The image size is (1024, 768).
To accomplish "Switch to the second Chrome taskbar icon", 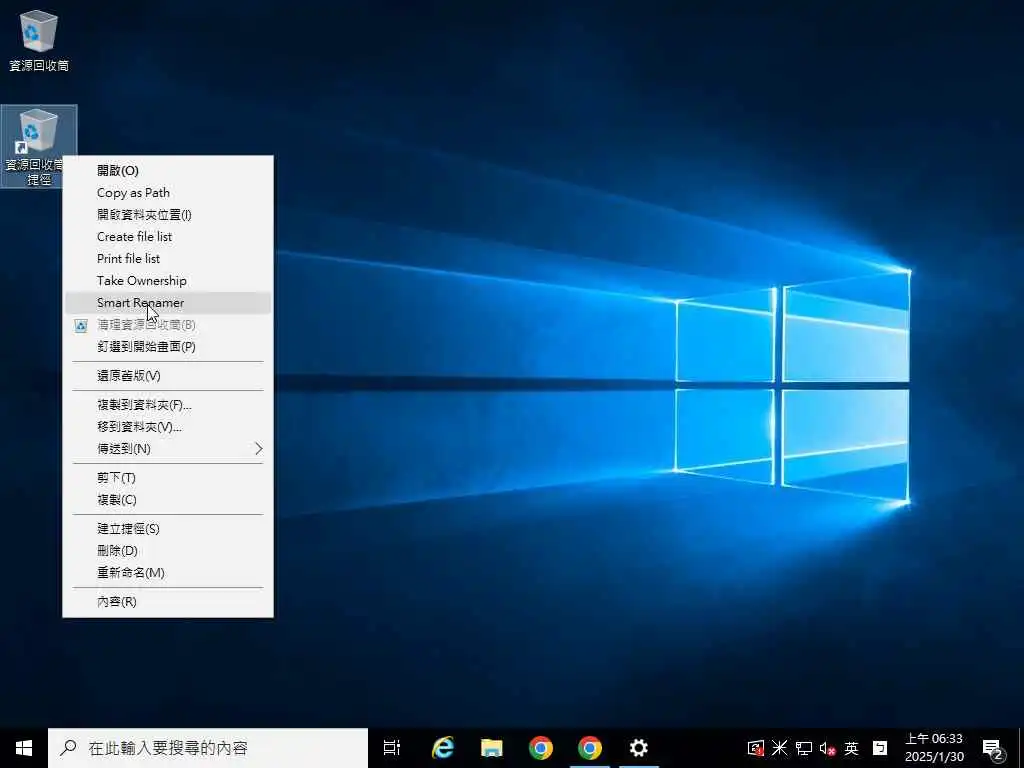I will 590,748.
